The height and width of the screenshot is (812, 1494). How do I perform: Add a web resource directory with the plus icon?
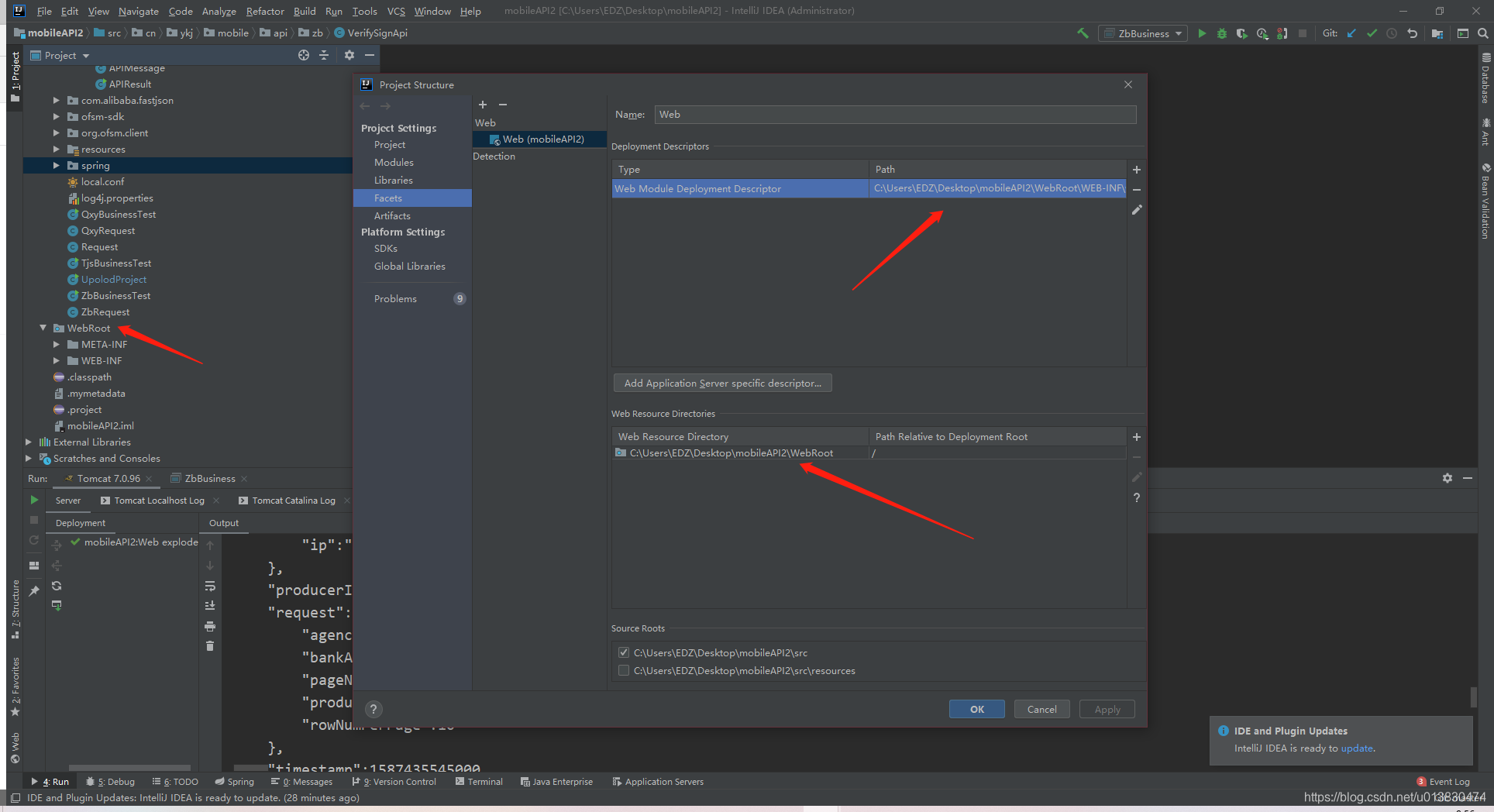pyautogui.click(x=1137, y=437)
